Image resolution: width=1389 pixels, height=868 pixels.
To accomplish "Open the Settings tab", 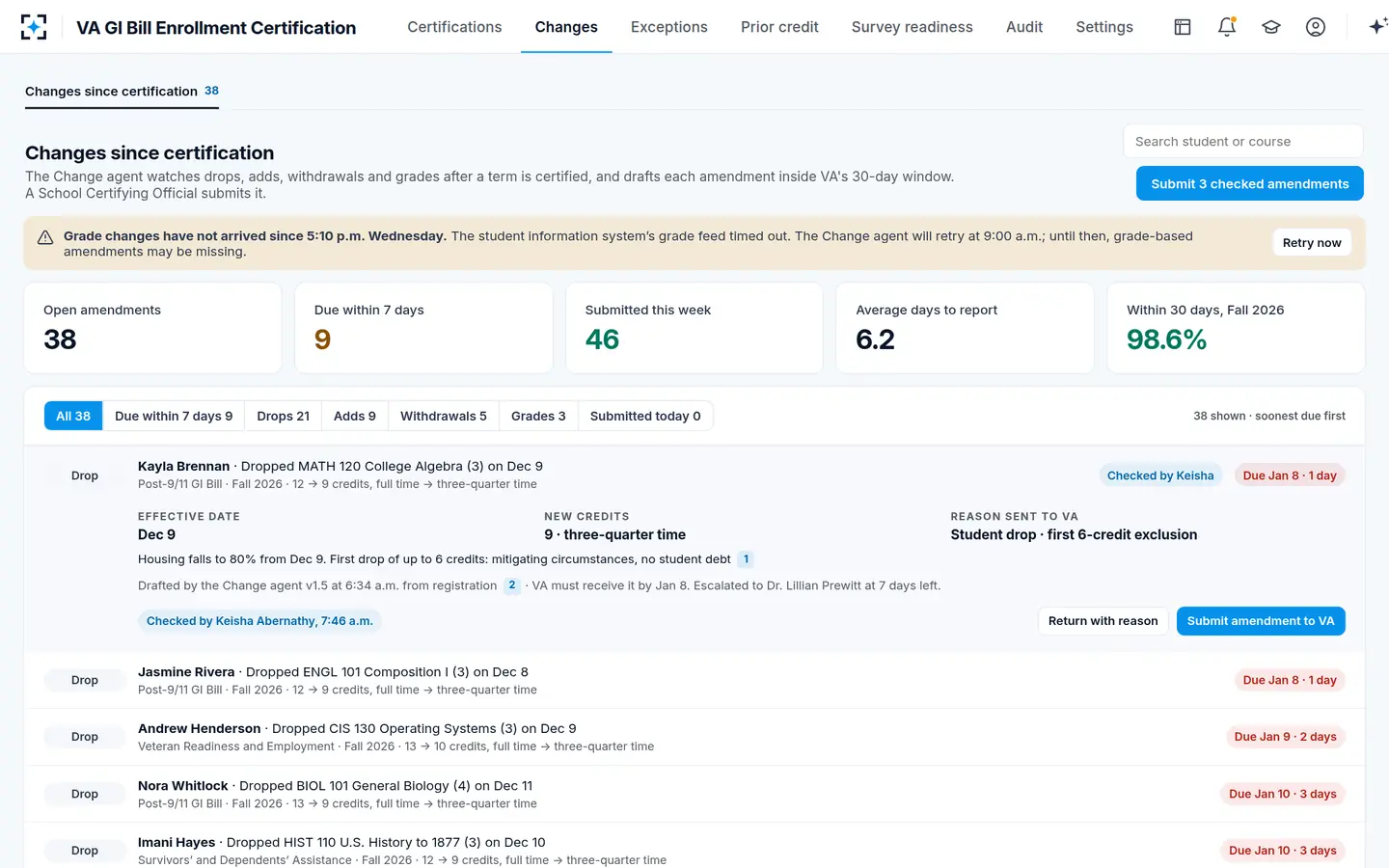I will tap(1104, 27).
